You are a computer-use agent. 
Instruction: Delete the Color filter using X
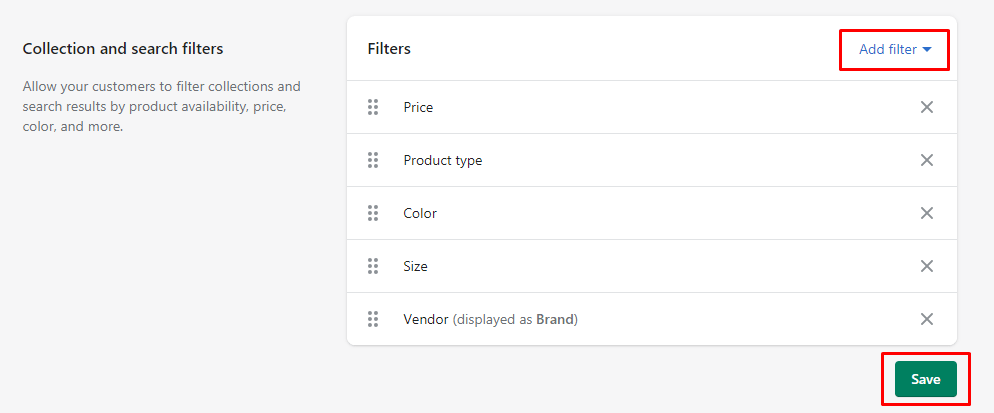click(927, 213)
